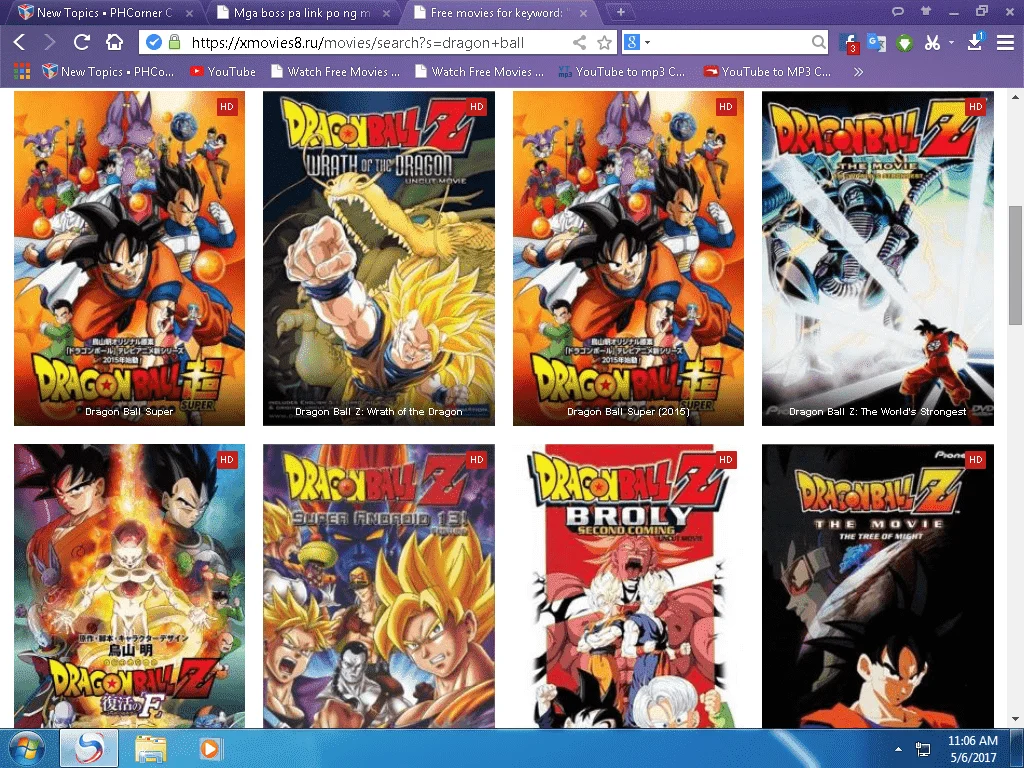
Task: Click the address bar URL field
Action: [379, 42]
